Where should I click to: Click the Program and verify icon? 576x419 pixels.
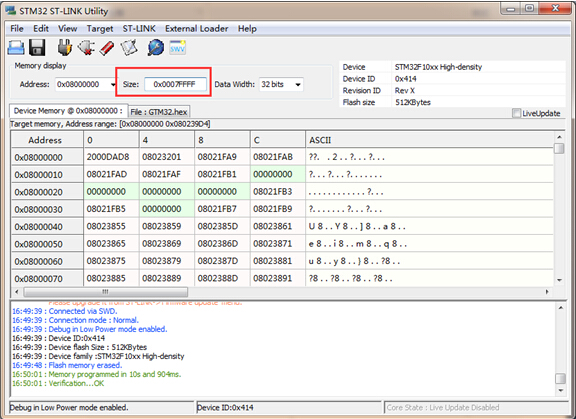[129, 48]
